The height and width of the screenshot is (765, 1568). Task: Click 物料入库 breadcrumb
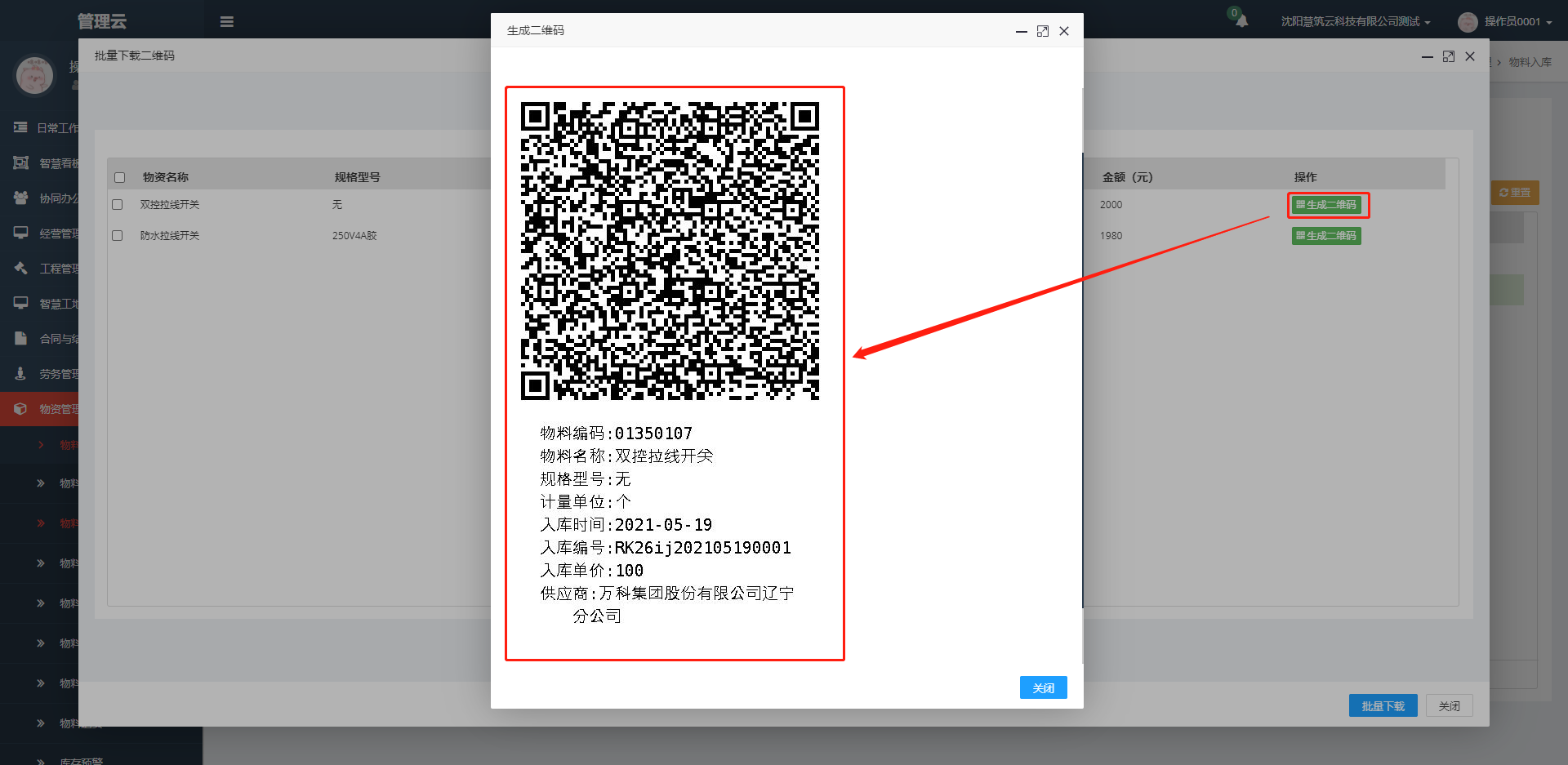[x=1530, y=62]
